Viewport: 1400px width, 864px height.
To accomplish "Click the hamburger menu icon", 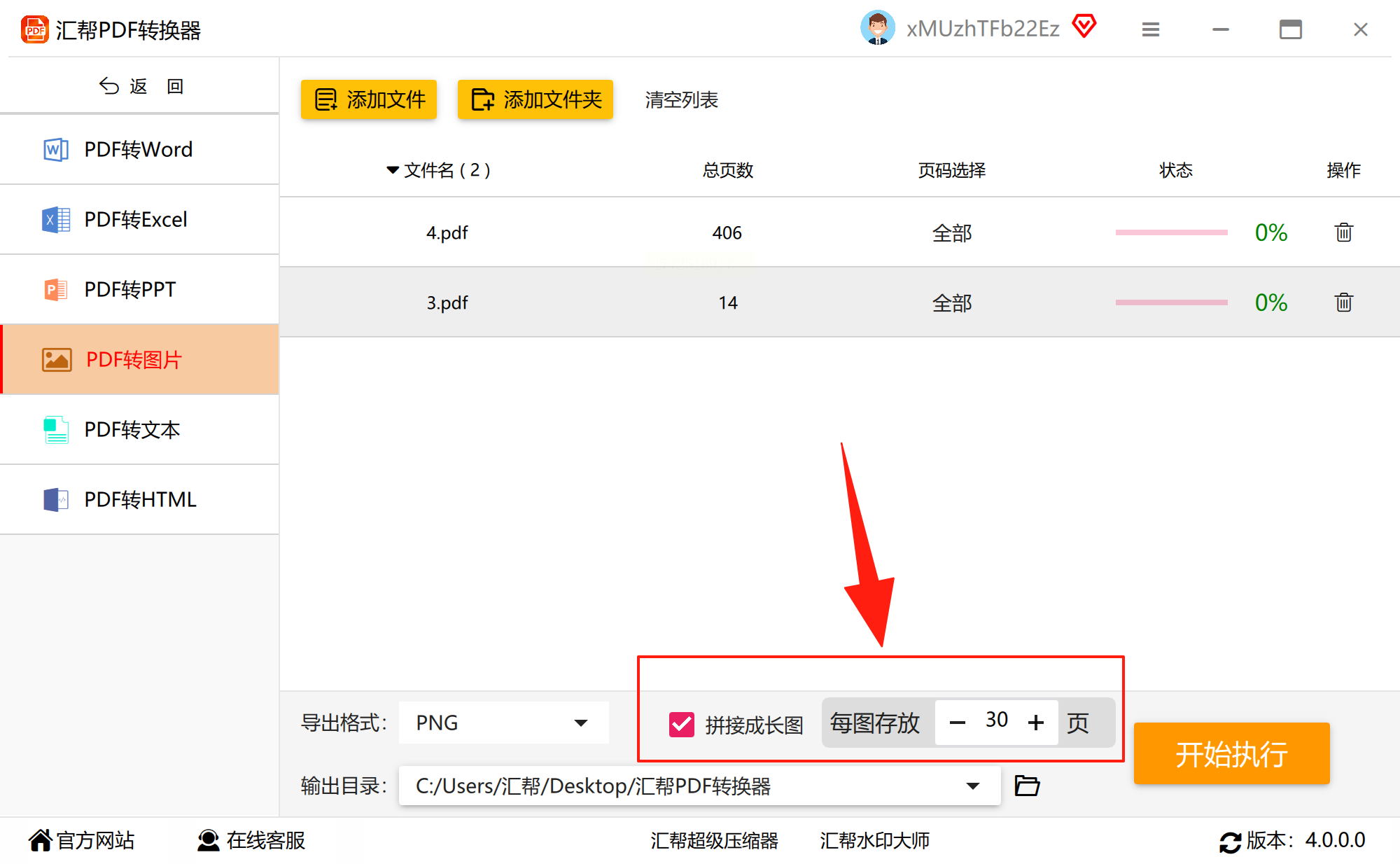I will click(x=1151, y=29).
